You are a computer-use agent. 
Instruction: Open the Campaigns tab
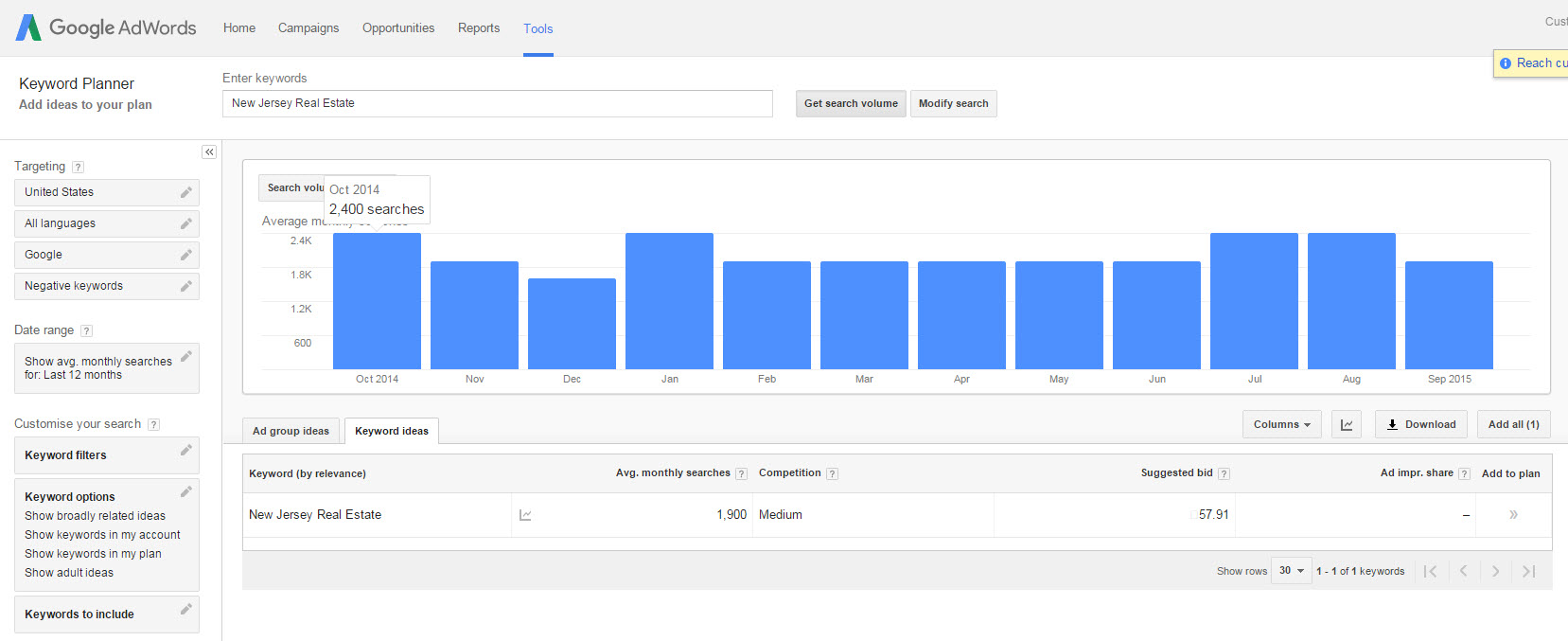pyautogui.click(x=308, y=28)
